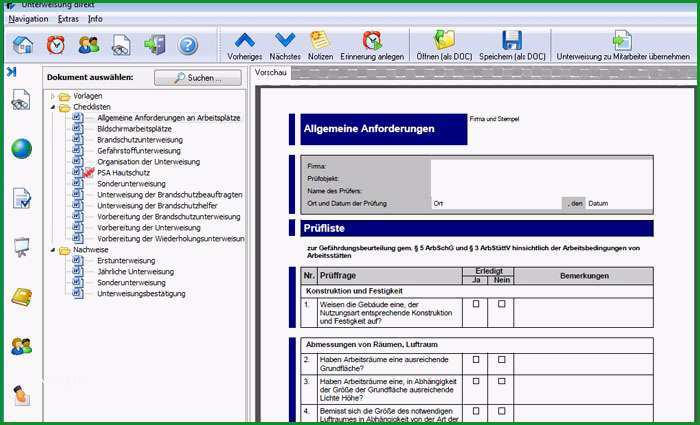
Task: Open the Info menu
Action: coord(95,19)
